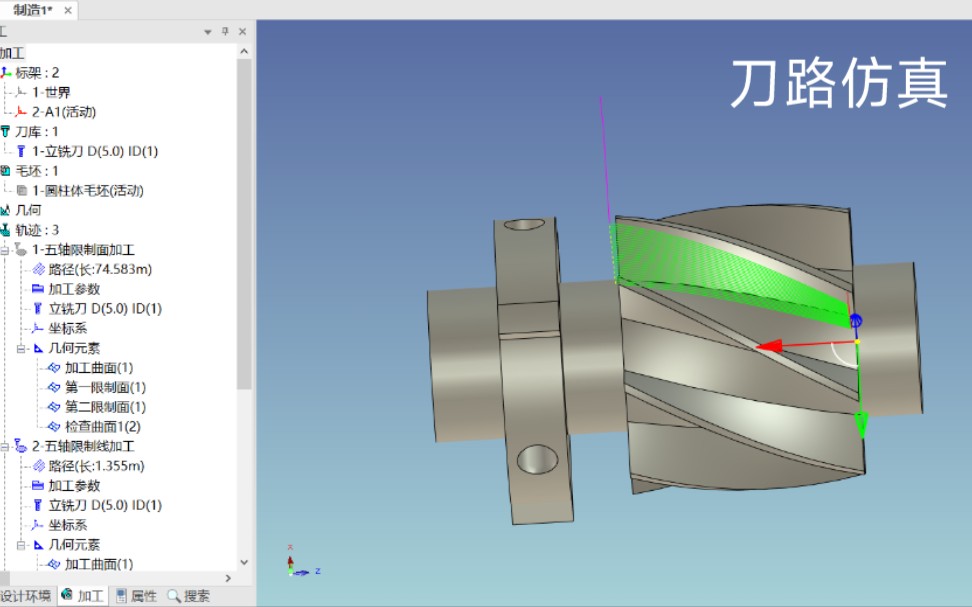The image size is (972, 607).
Task: Select 路径(长:1.355m) entry
Action: 96,466
